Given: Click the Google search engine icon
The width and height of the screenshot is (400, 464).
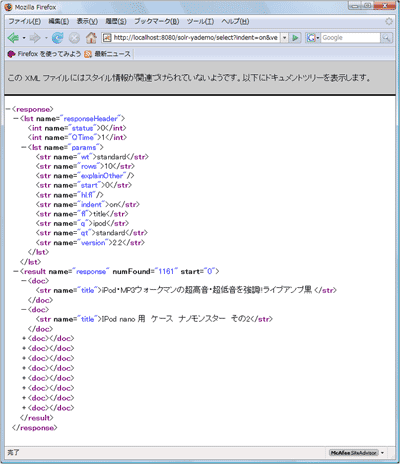Looking at the screenshot, I should (x=311, y=38).
